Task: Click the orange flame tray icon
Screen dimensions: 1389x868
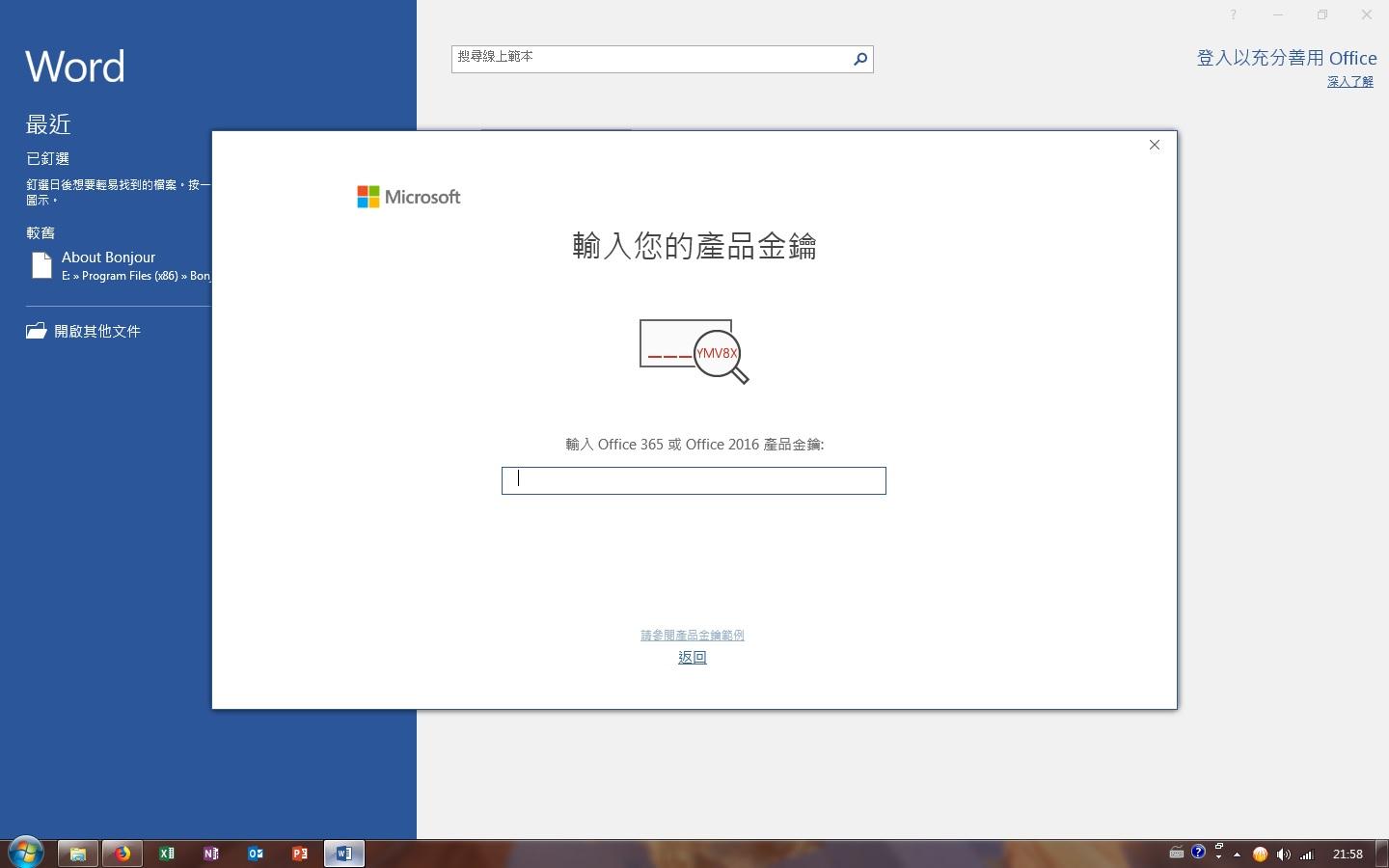Action: [1260, 854]
